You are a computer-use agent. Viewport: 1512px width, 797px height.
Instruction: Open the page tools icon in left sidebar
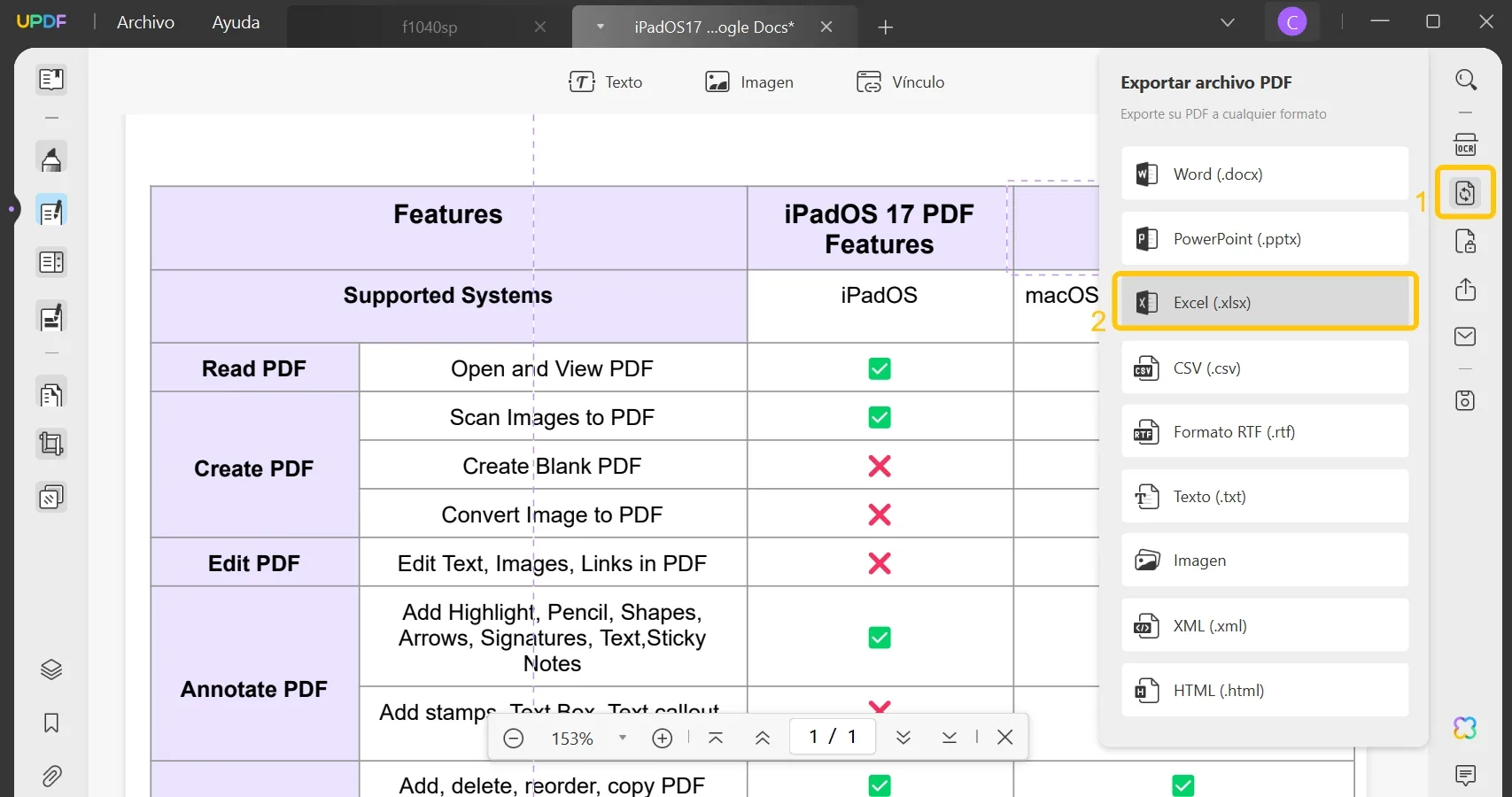[51, 393]
